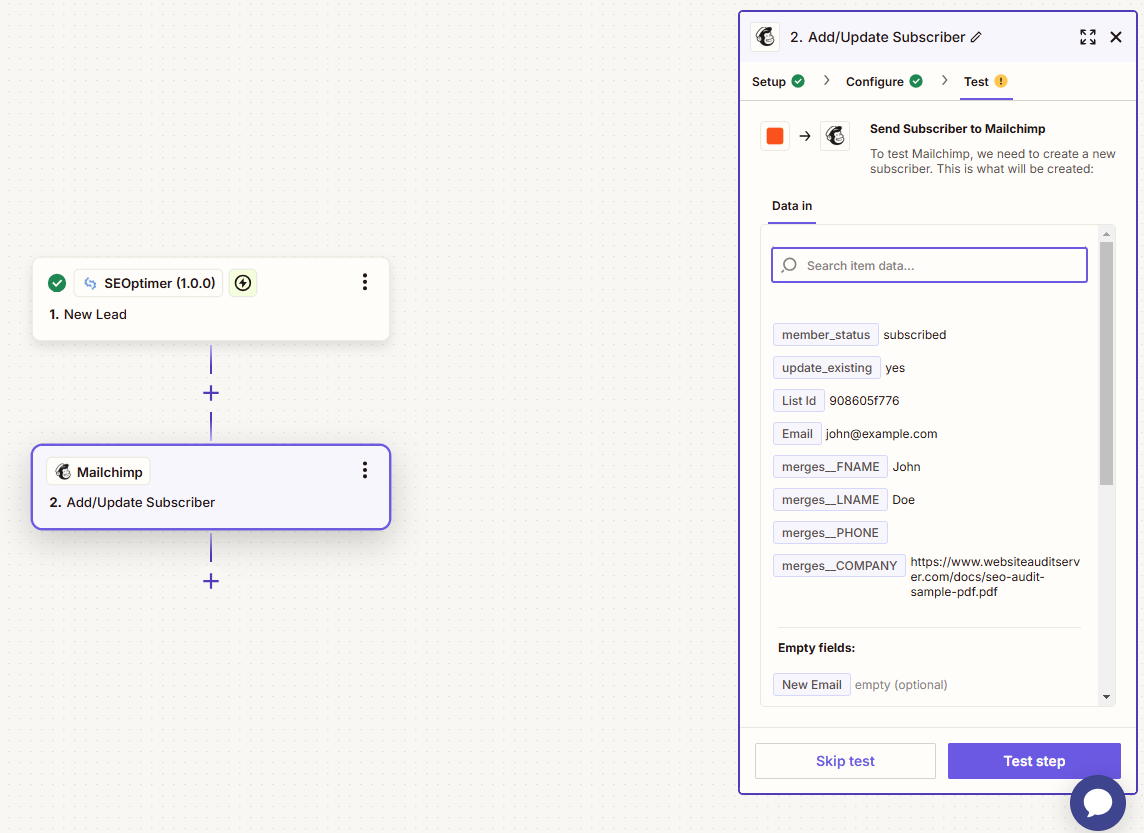
Task: Close the Add/Update Subscriber panel
Action: click(1116, 37)
